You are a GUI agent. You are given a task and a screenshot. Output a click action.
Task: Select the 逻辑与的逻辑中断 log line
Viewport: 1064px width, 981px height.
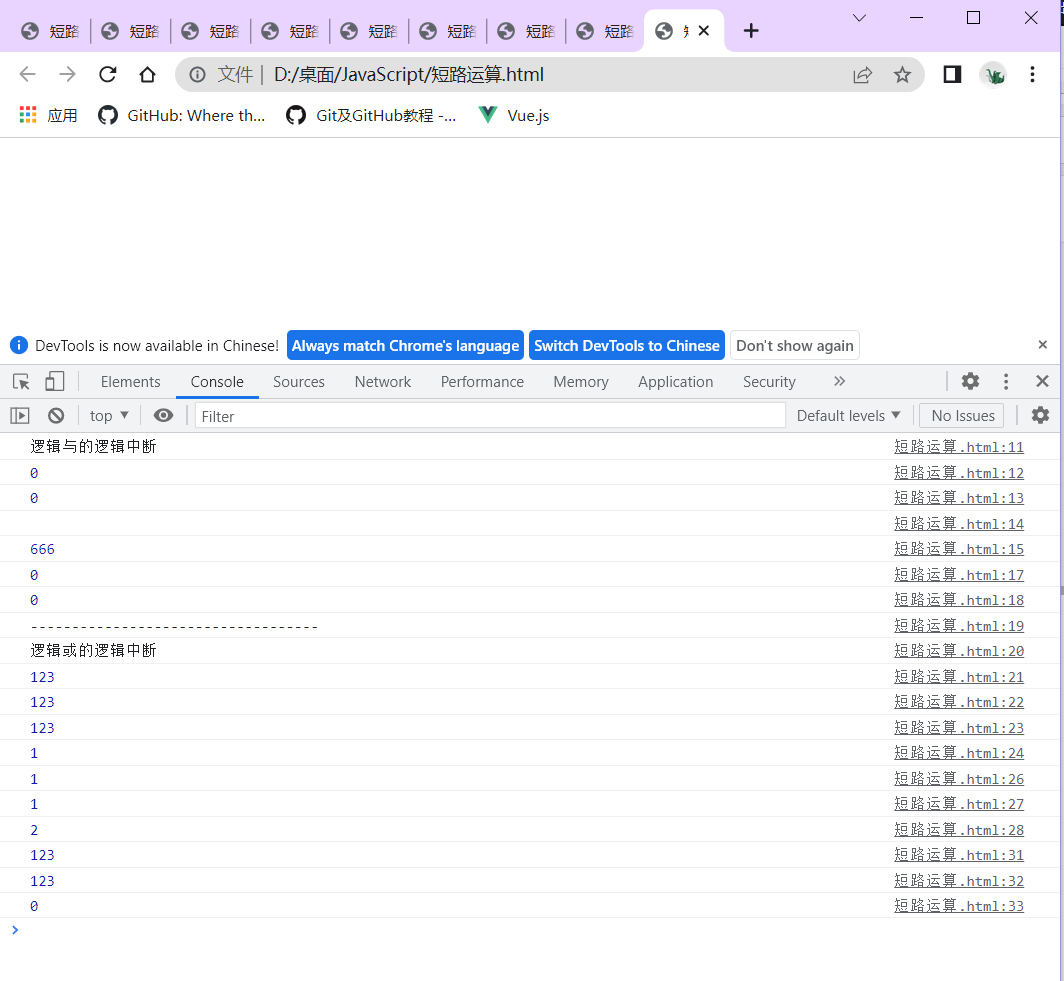point(94,447)
